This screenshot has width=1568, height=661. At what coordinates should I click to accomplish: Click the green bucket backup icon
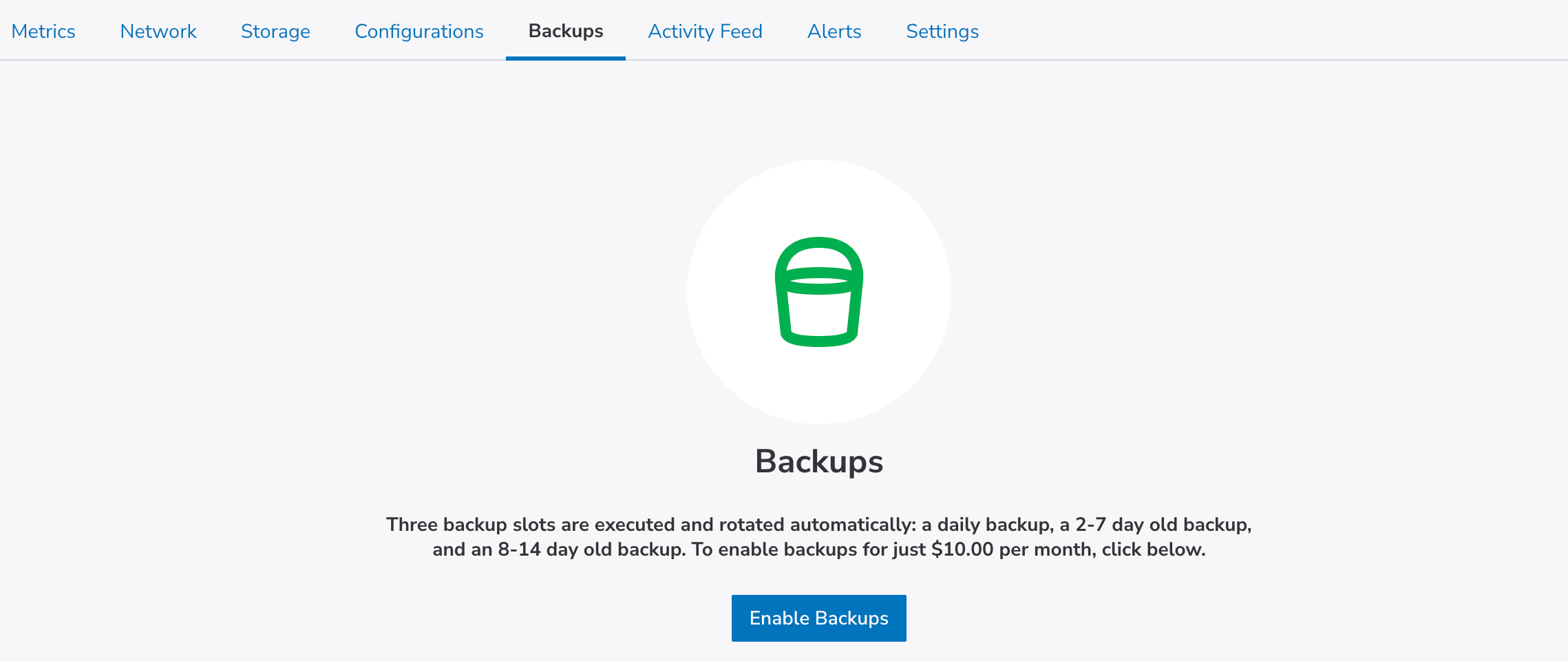[818, 292]
